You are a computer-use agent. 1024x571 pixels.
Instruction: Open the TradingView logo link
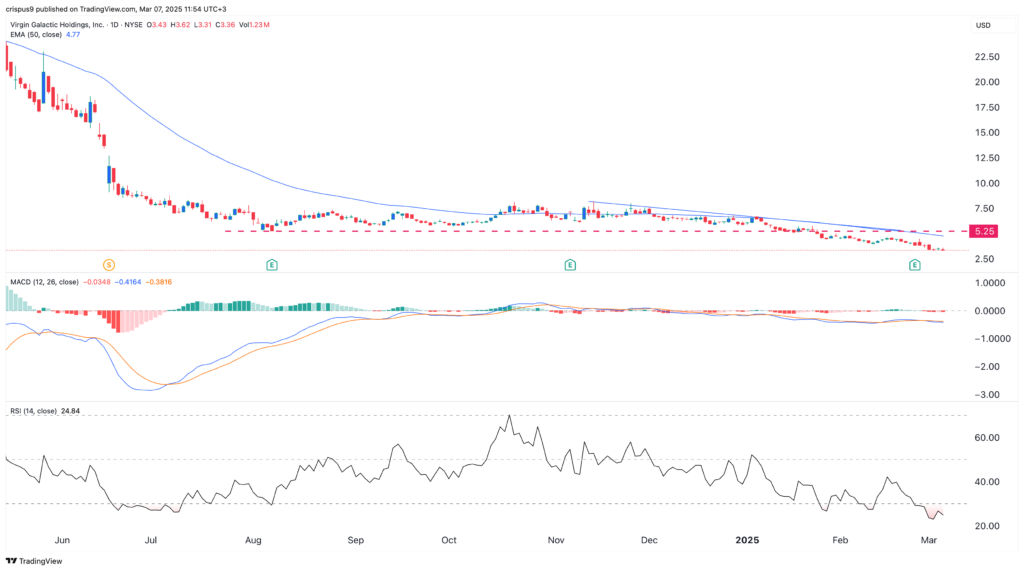[34, 561]
